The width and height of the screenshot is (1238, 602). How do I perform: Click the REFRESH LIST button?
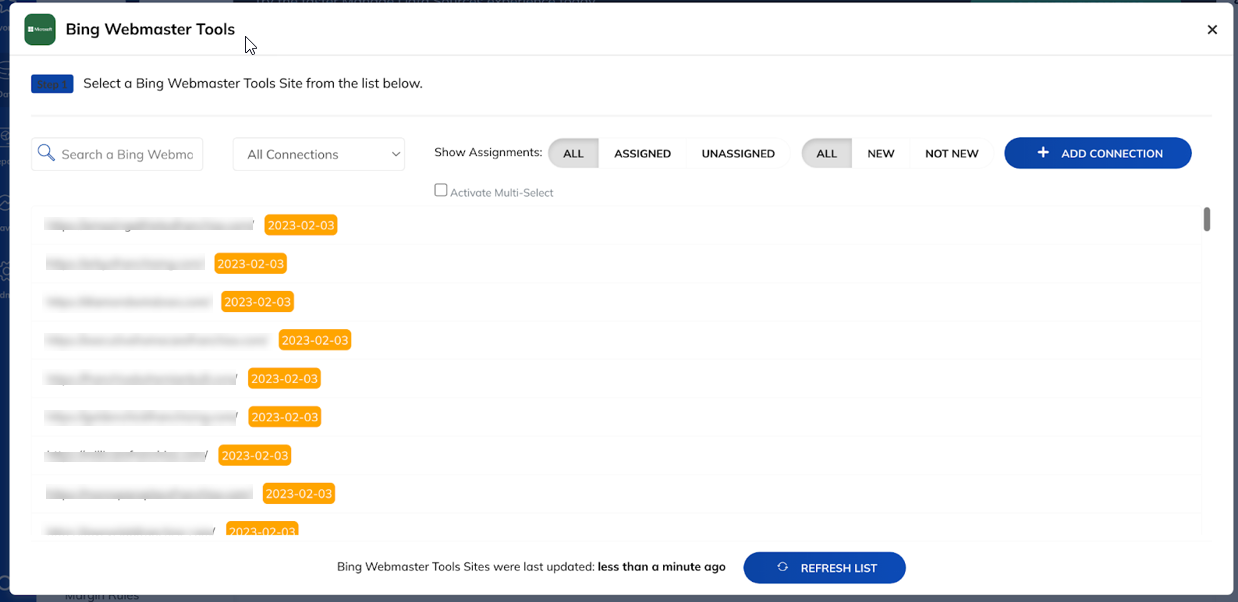(825, 568)
